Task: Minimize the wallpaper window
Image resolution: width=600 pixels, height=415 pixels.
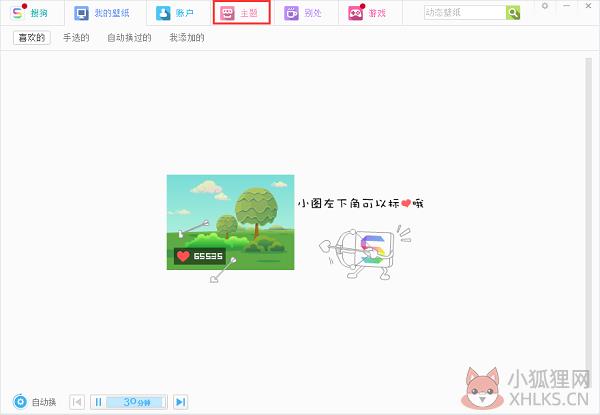Action: click(567, 6)
